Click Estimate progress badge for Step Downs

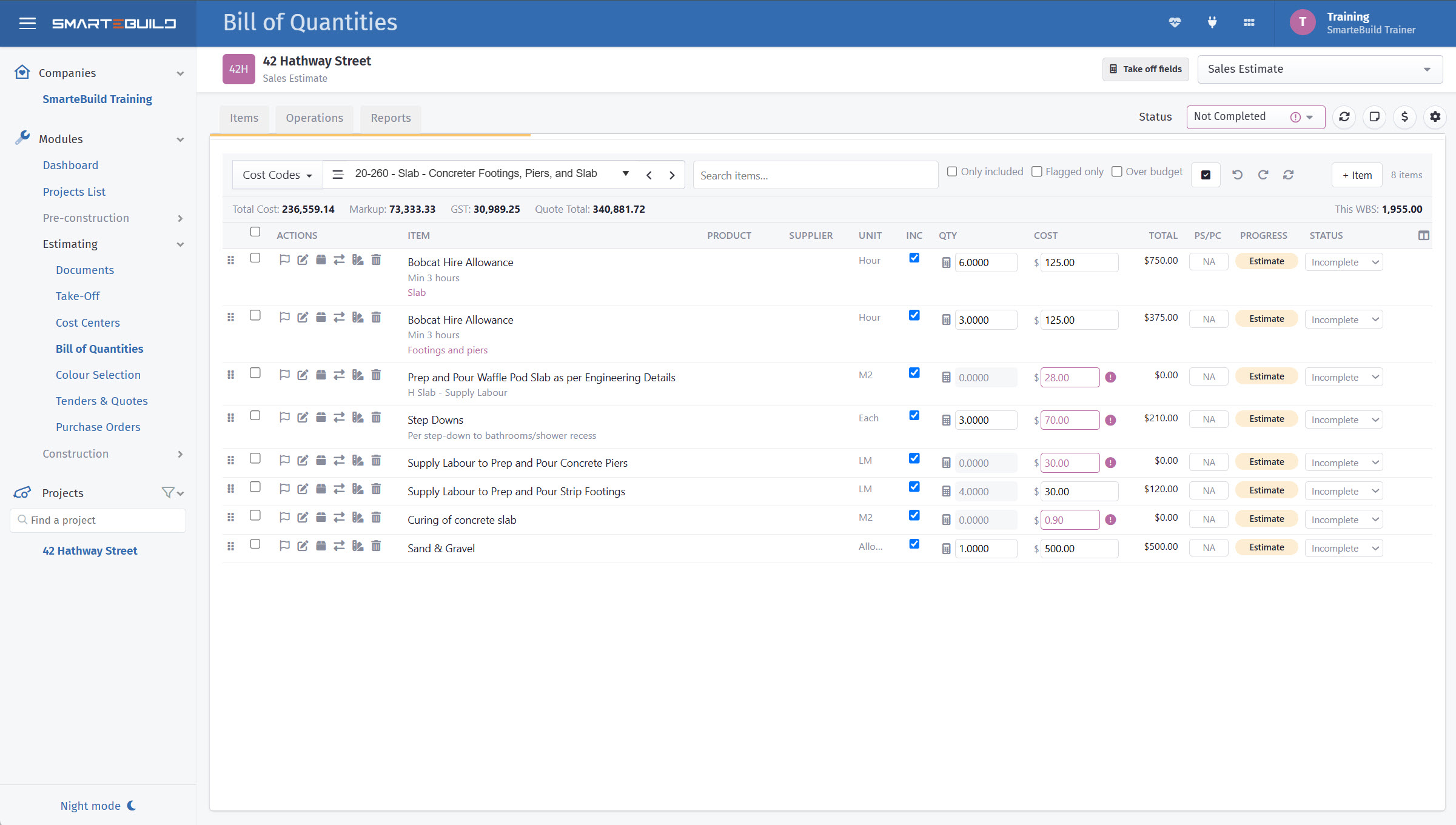pos(1266,419)
